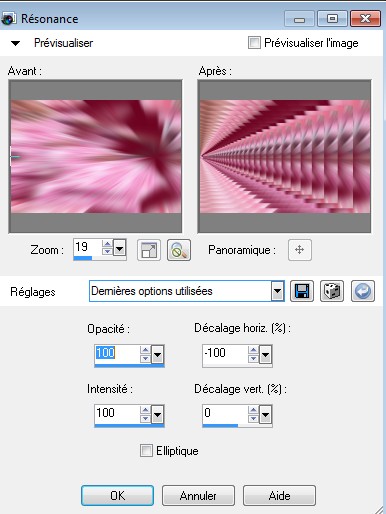Viewport: 386px width, 514px height.
Task: Increase the Intensité value with the up arrow
Action: tap(145, 410)
